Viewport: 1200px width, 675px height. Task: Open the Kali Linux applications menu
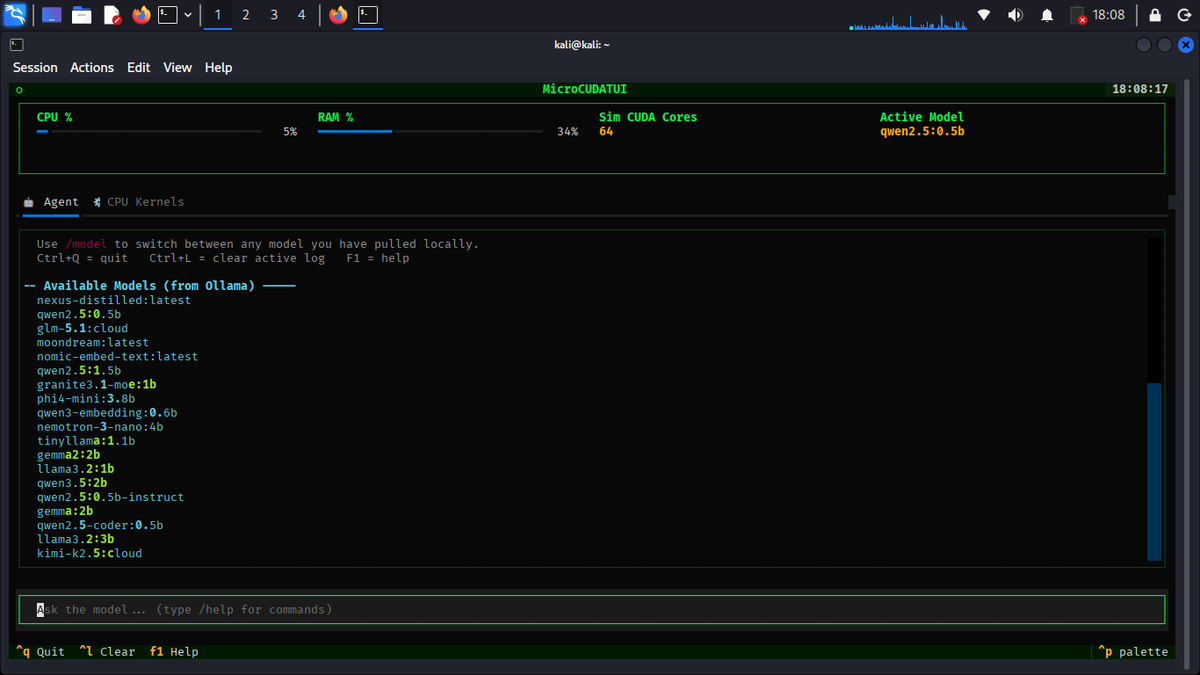pyautogui.click(x=15, y=15)
